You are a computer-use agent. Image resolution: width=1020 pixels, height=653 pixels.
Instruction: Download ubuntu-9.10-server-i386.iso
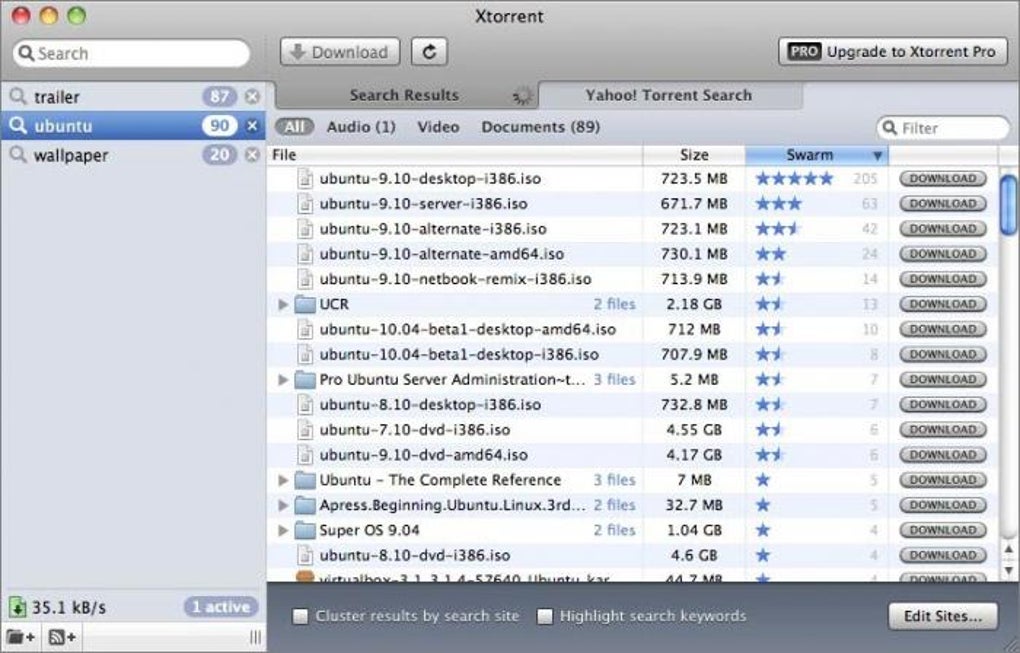click(x=943, y=204)
